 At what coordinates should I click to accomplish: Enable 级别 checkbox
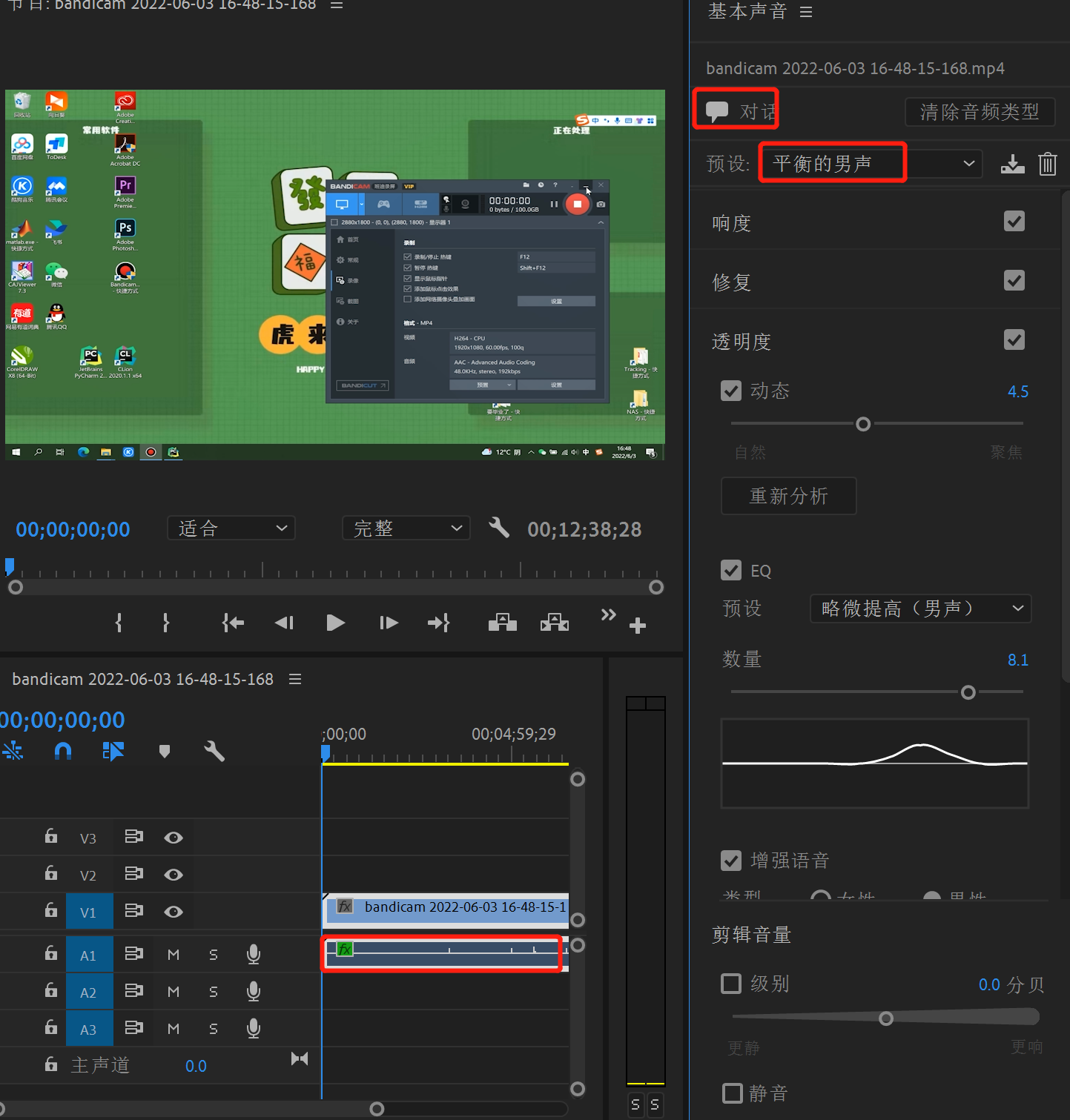(x=731, y=984)
